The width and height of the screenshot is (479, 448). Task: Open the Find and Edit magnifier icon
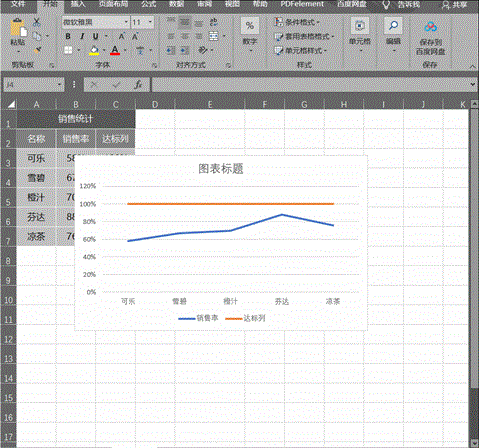tap(393, 26)
